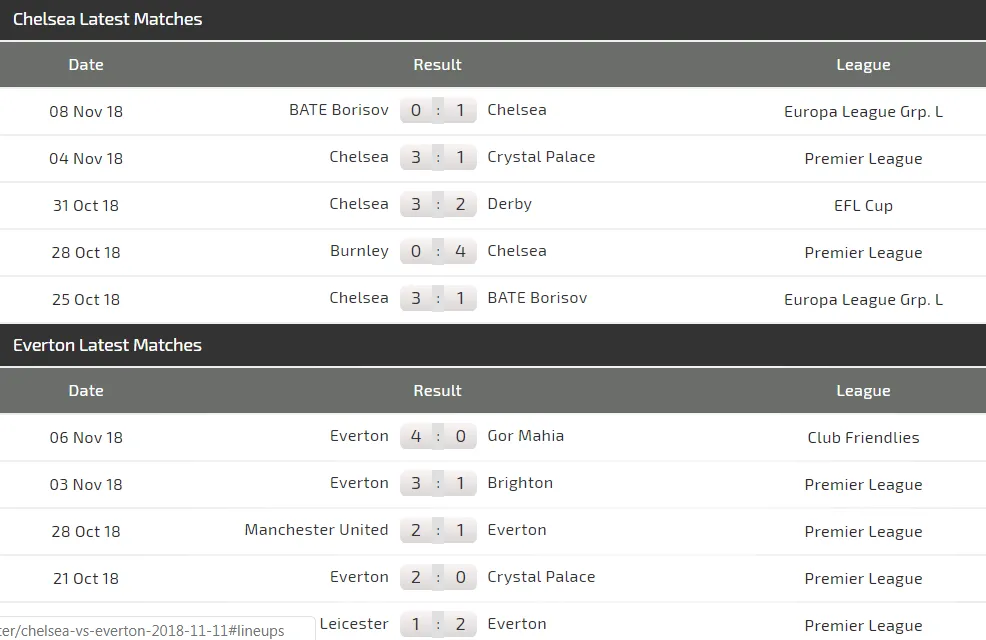The height and width of the screenshot is (640, 986).
Task: Click the Club Friendlies league link
Action: tap(863, 437)
